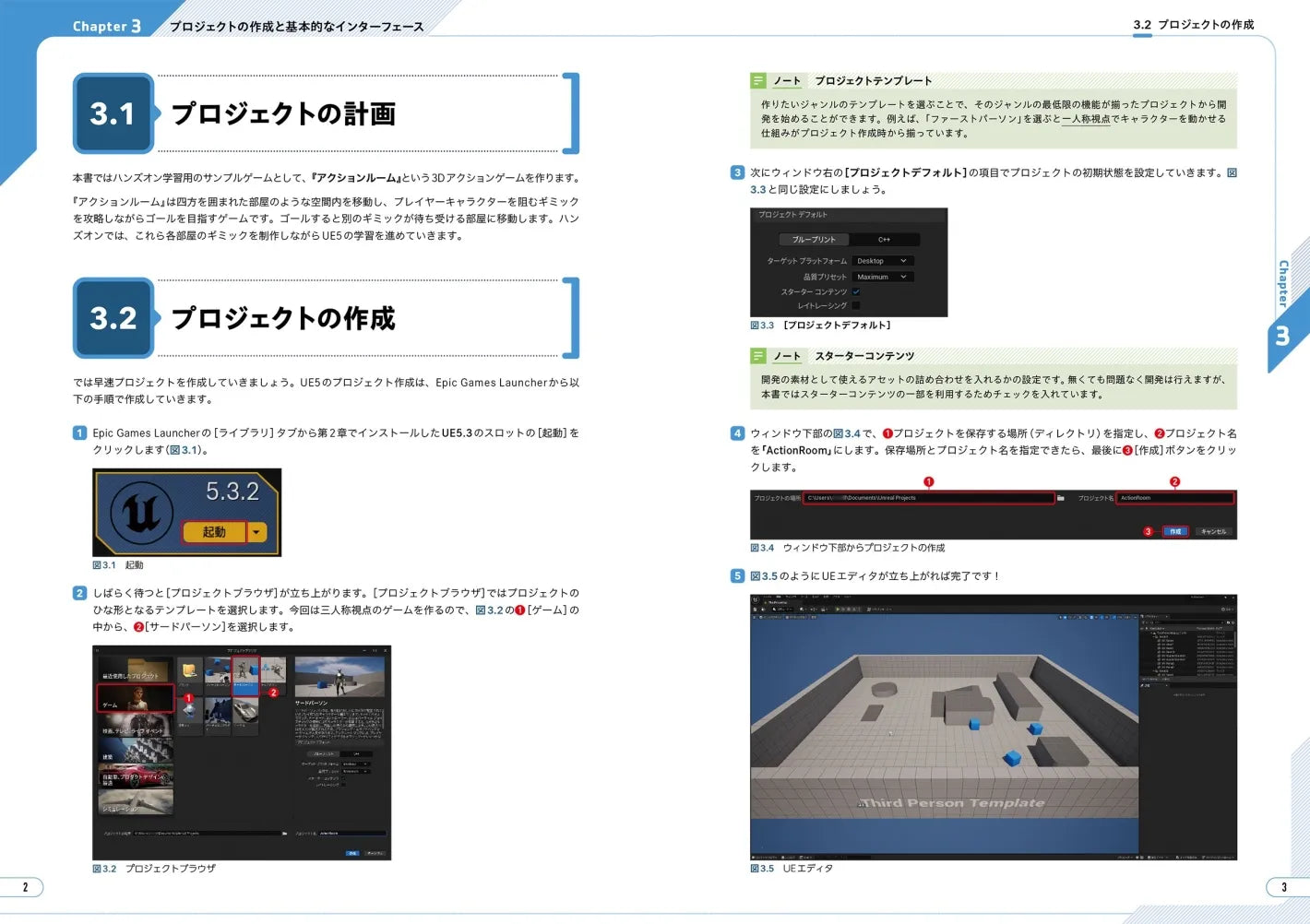Click the folder browse icon beside project location path
Screen dimensions: 1310x924
(1061, 498)
